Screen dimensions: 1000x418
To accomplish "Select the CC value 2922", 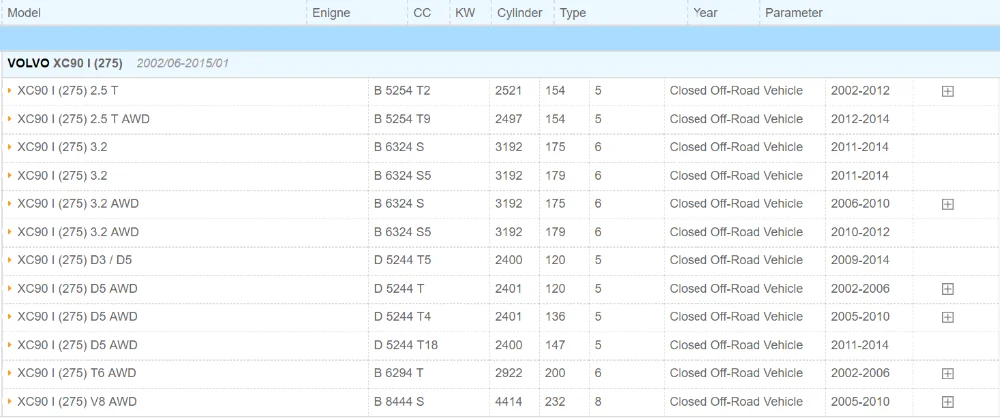I will point(508,373).
